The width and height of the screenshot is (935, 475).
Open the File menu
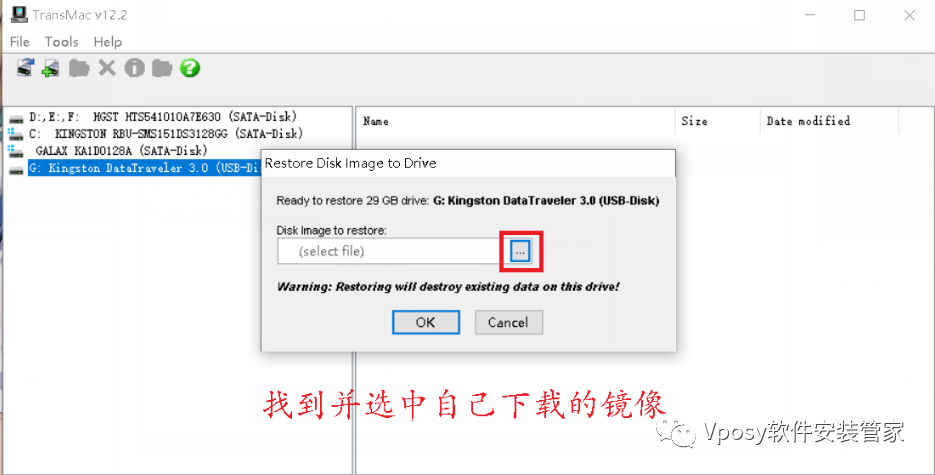click(20, 42)
